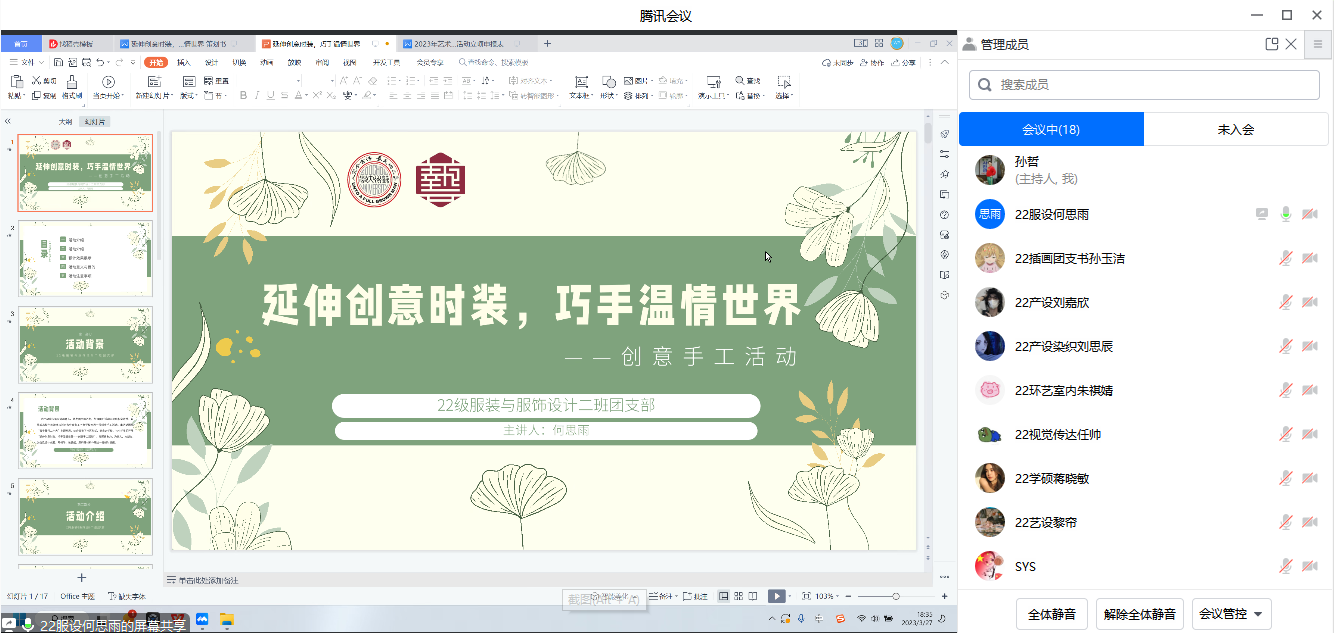
Task: Click the Format Painter brush icon
Action: [72, 82]
